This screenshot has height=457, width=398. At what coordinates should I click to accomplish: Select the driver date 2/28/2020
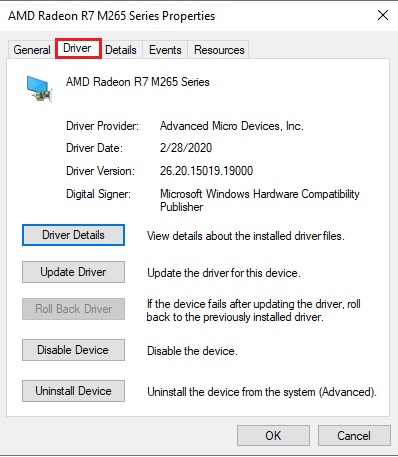click(x=186, y=148)
